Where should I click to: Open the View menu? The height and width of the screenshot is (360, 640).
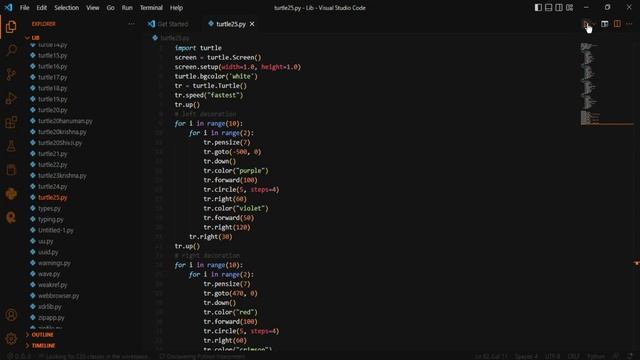(93, 8)
